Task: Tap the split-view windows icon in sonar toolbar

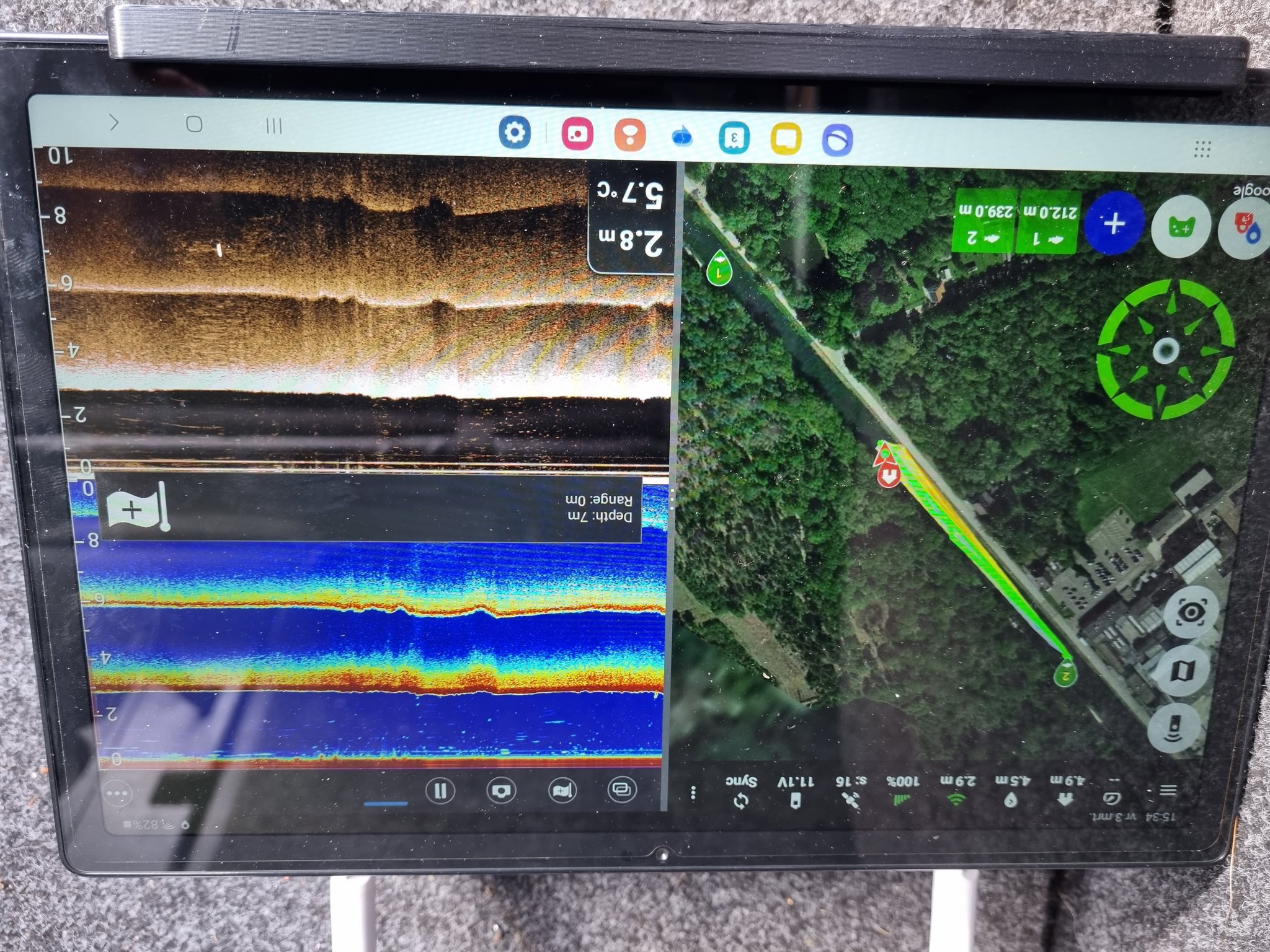Action: point(621,789)
